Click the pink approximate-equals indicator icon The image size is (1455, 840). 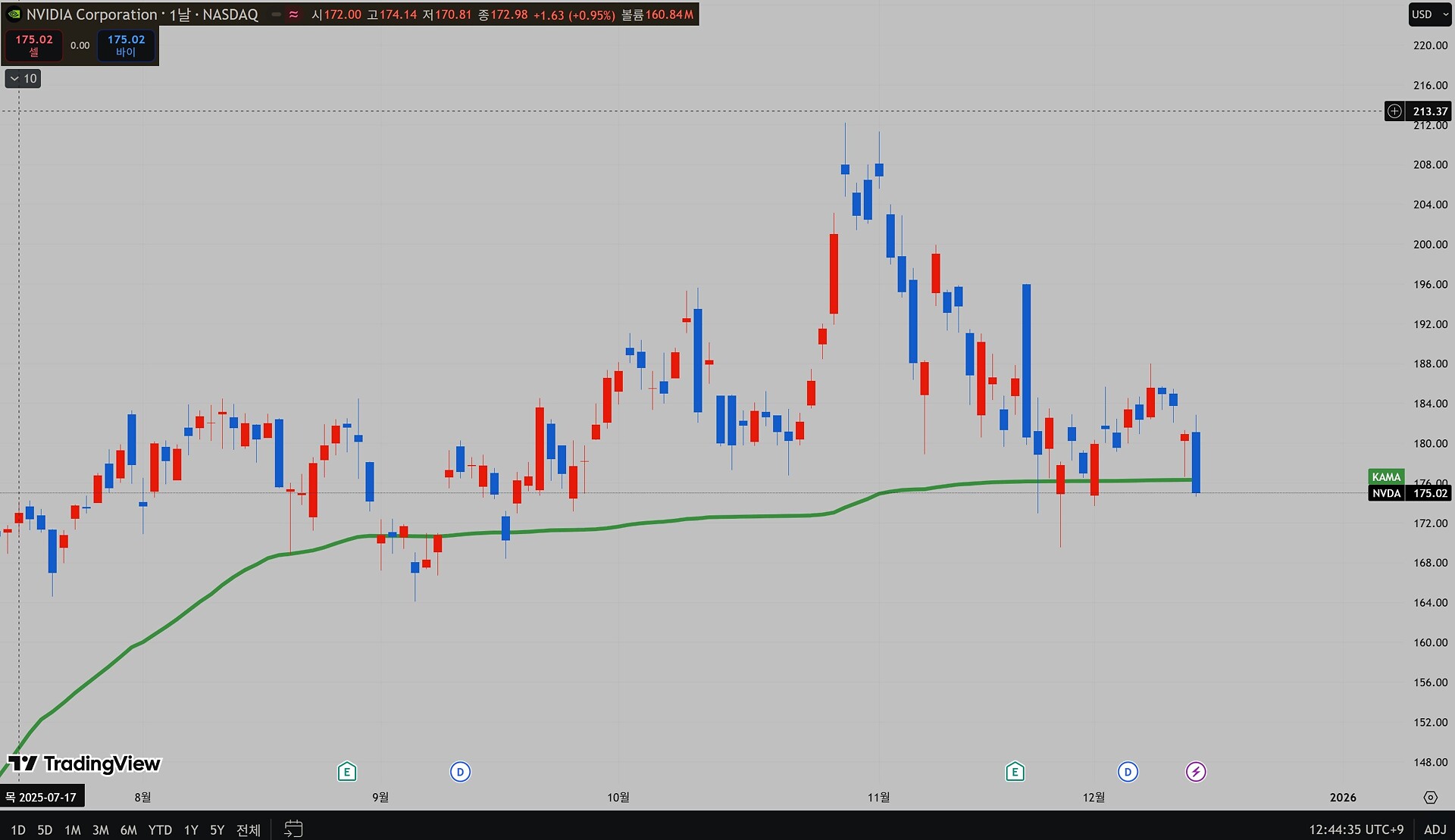(294, 14)
